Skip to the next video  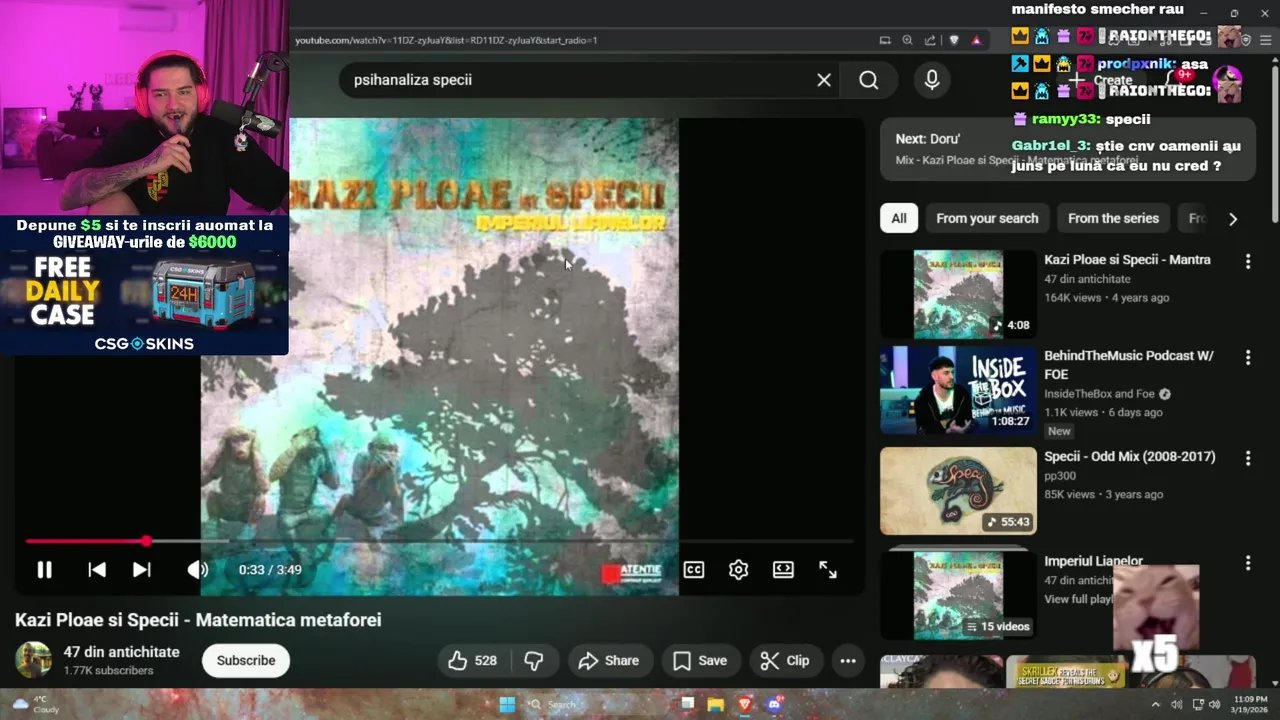142,570
